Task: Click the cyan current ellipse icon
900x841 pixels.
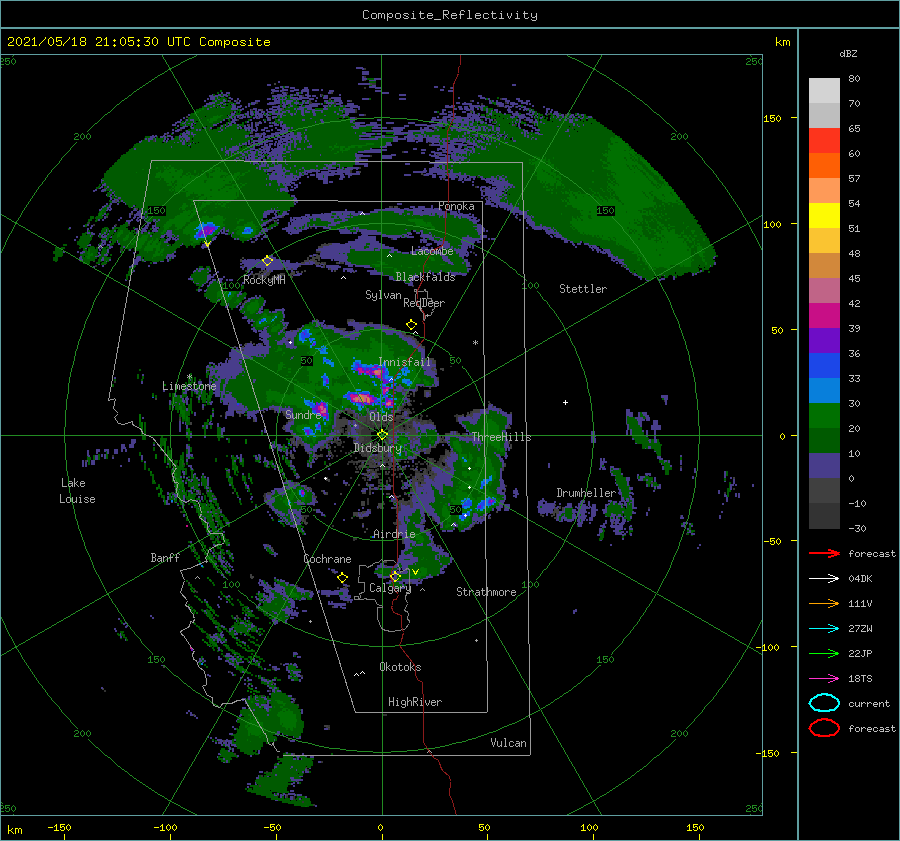Action: [x=824, y=703]
